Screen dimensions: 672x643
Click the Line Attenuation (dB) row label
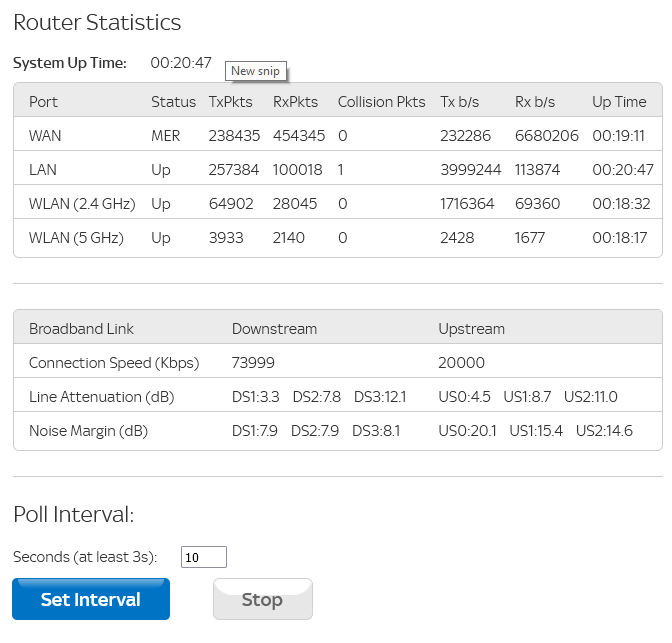coord(101,397)
